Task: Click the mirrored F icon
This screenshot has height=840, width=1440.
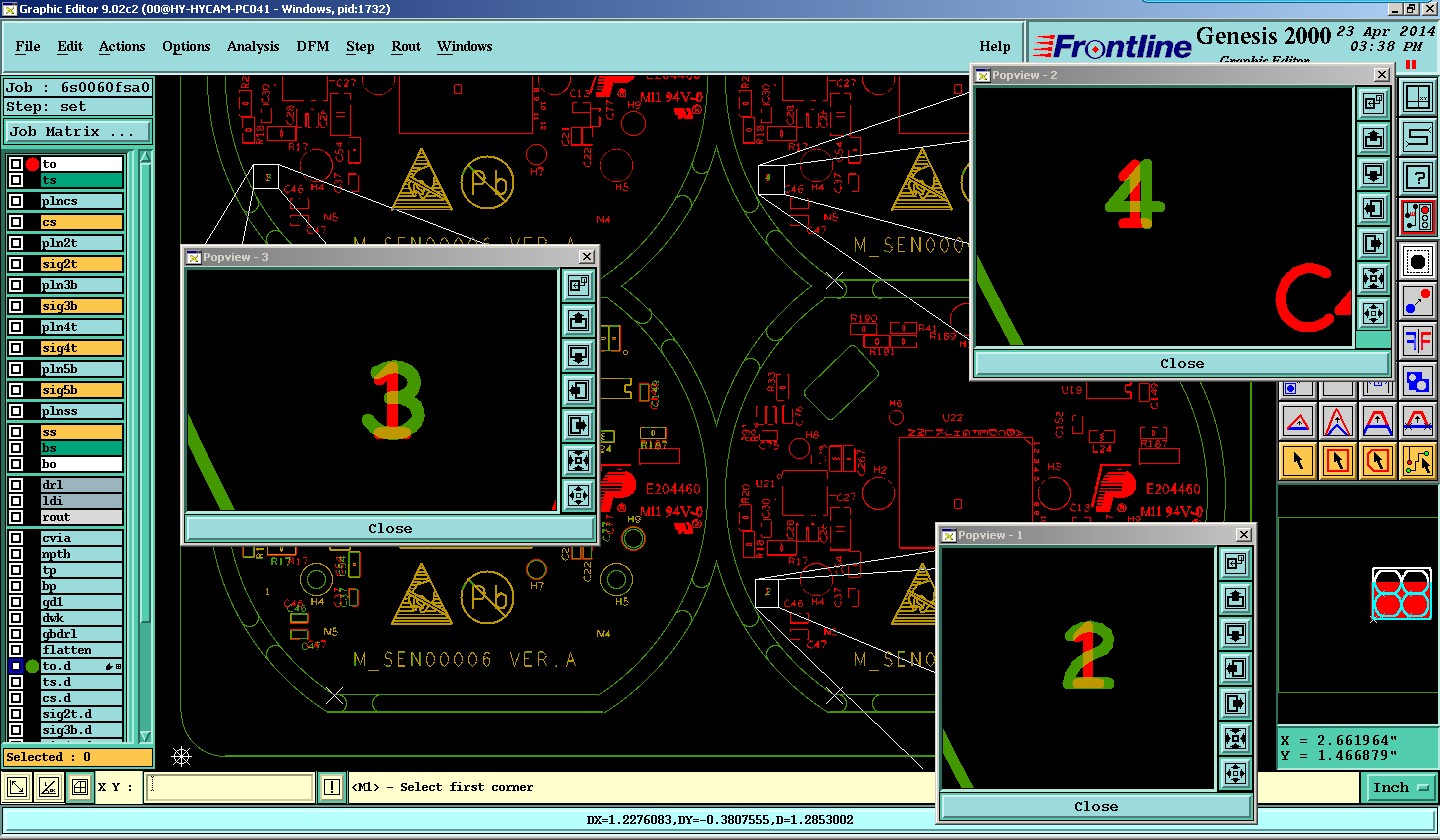Action: (1417, 341)
